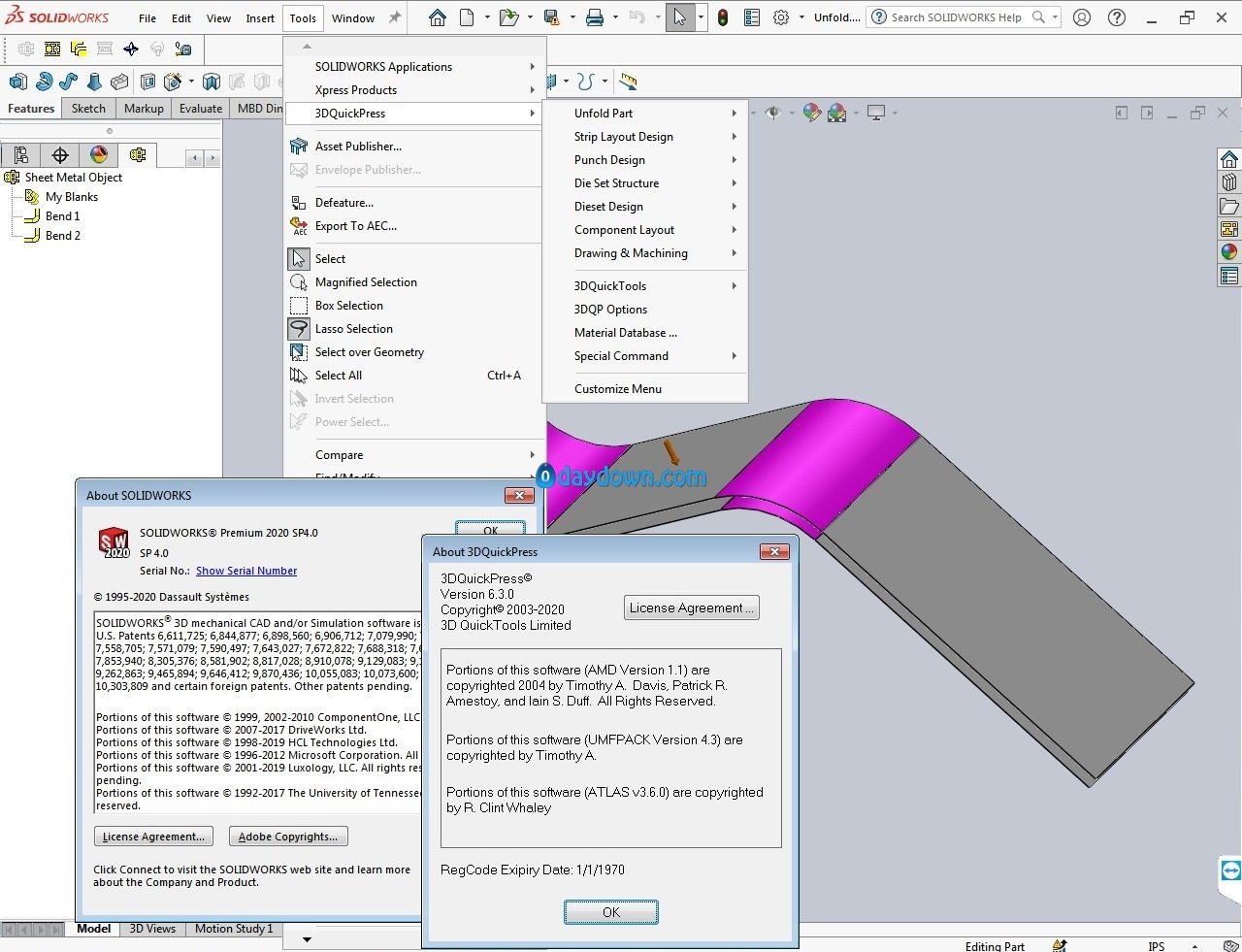The width and height of the screenshot is (1242, 952).
Task: Click the Open folder icon in the top toolbar
Action: [x=507, y=17]
